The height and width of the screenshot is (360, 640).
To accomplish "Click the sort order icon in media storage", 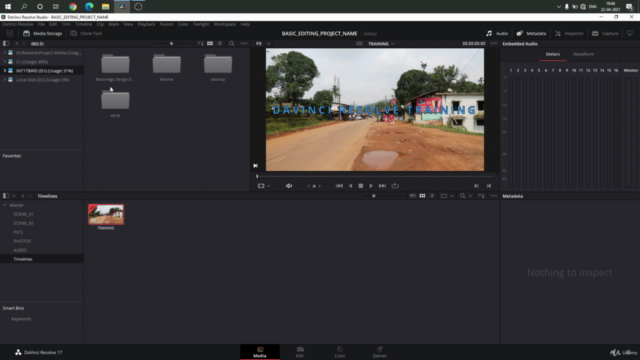I will pyautogui.click(x=200, y=44).
